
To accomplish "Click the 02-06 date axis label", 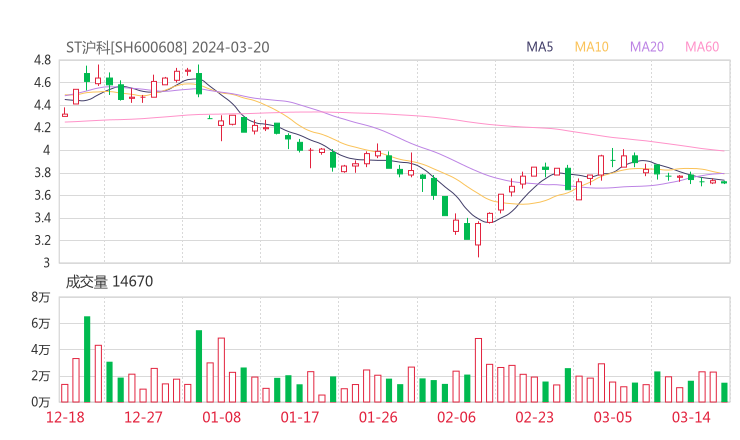I will click(x=456, y=417).
